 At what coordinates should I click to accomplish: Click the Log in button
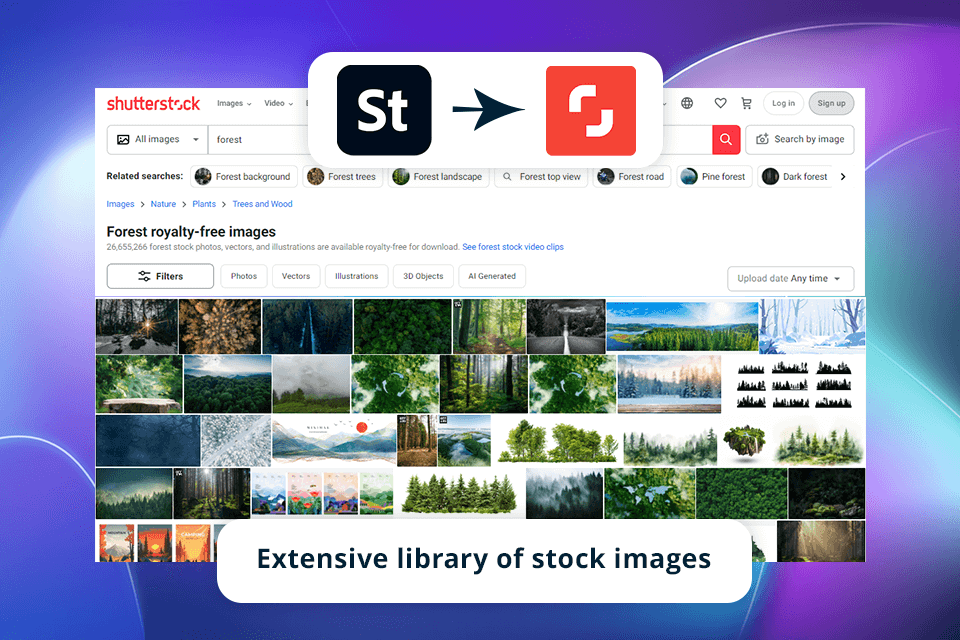tap(783, 104)
